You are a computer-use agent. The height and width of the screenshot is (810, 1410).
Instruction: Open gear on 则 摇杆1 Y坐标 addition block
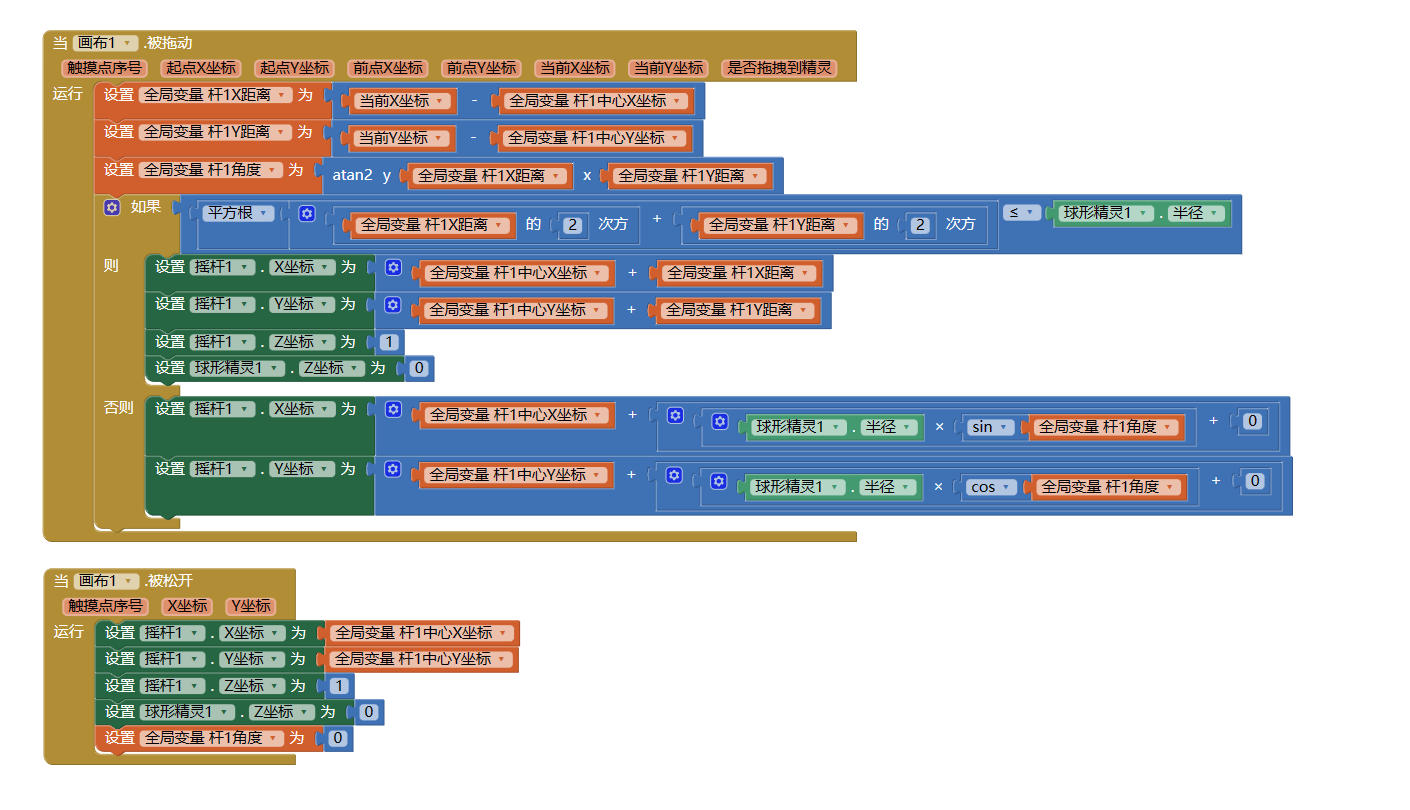(394, 304)
